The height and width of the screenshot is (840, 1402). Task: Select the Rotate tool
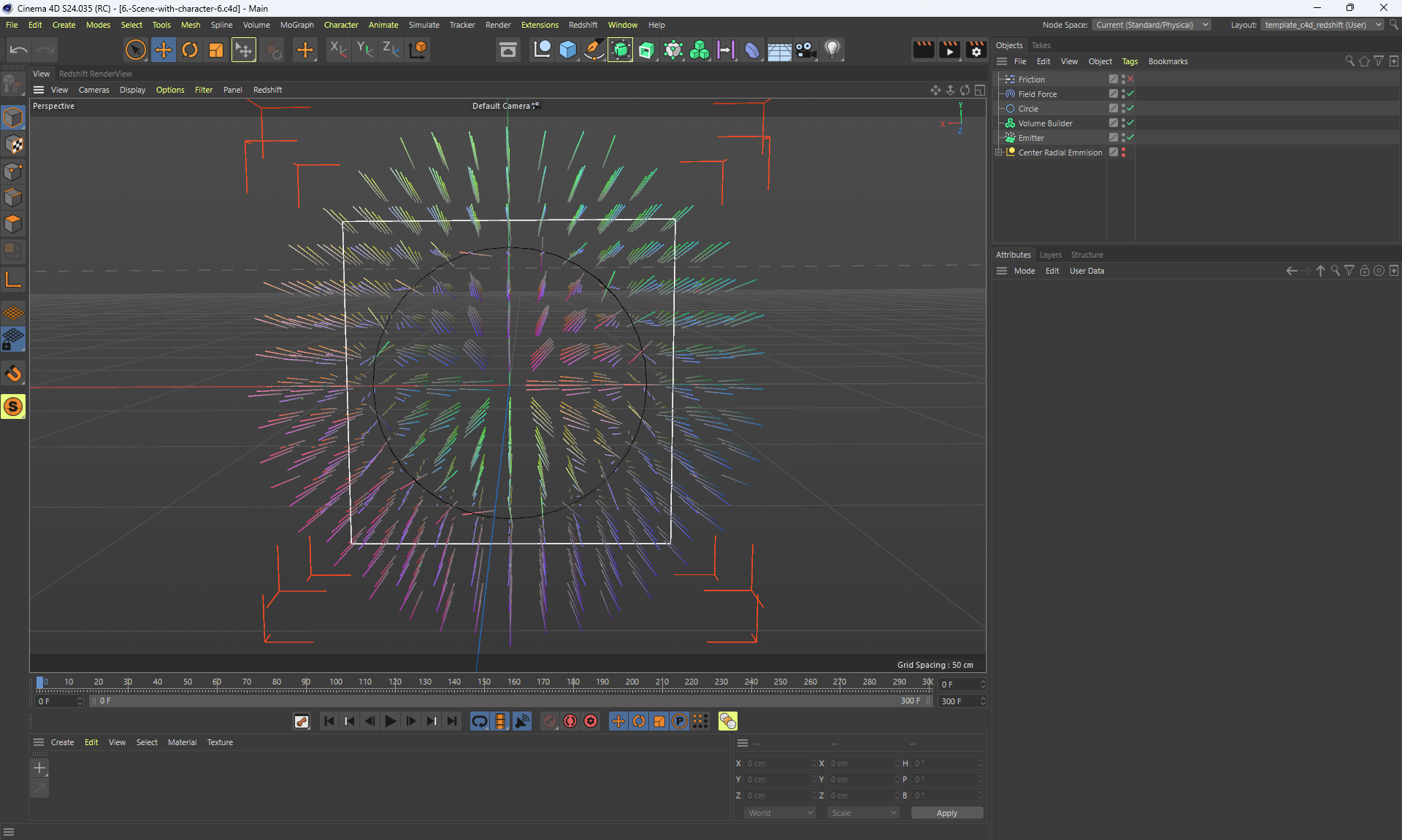click(190, 50)
